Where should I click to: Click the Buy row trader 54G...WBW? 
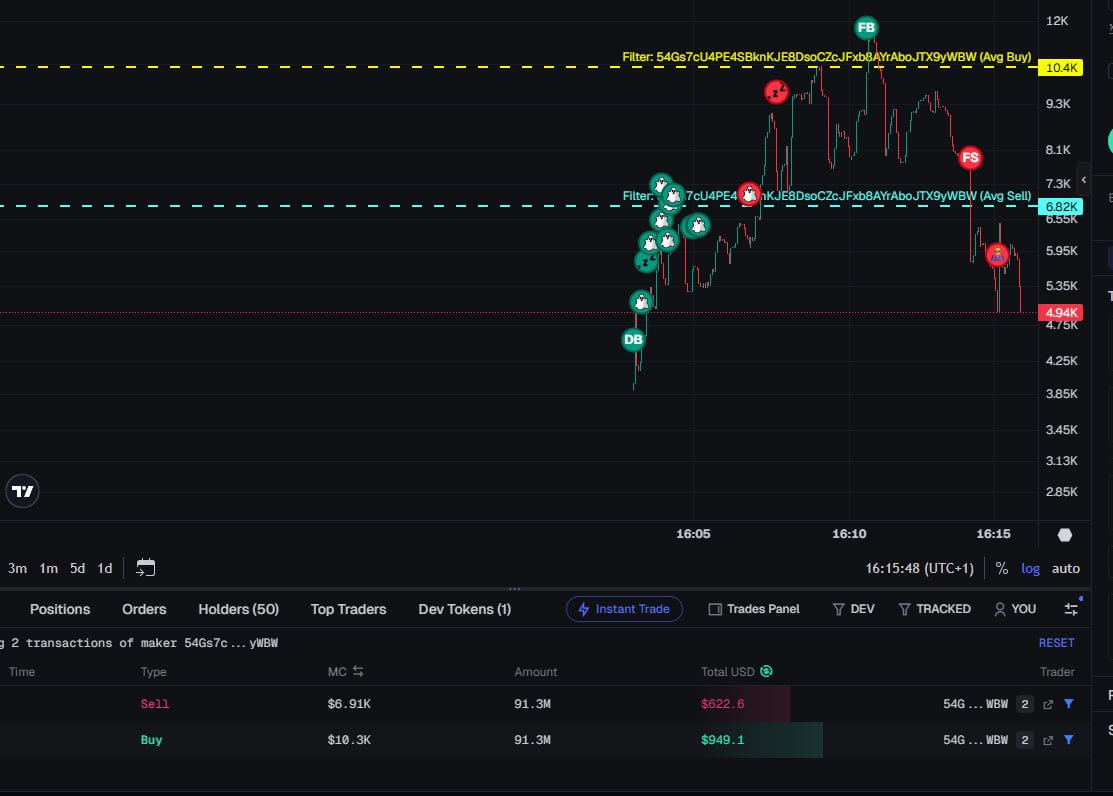click(975, 740)
